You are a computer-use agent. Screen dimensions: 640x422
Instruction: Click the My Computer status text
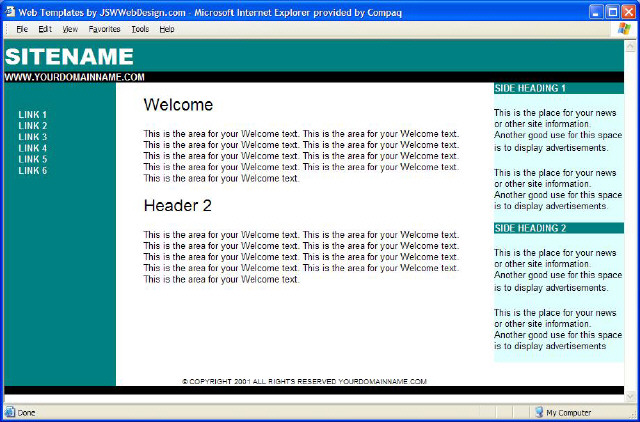click(569, 413)
